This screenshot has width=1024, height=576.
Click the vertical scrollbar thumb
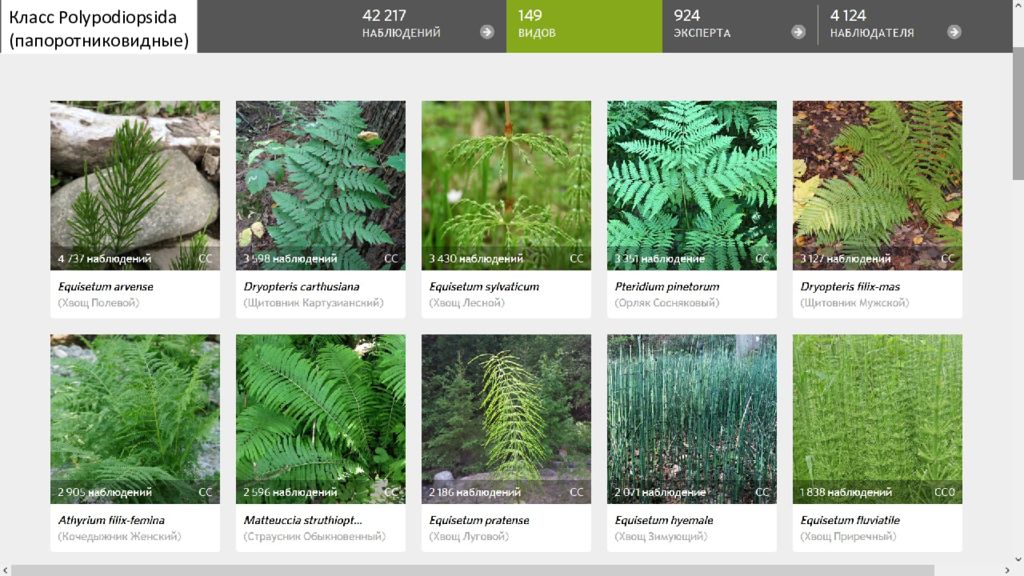1018,115
